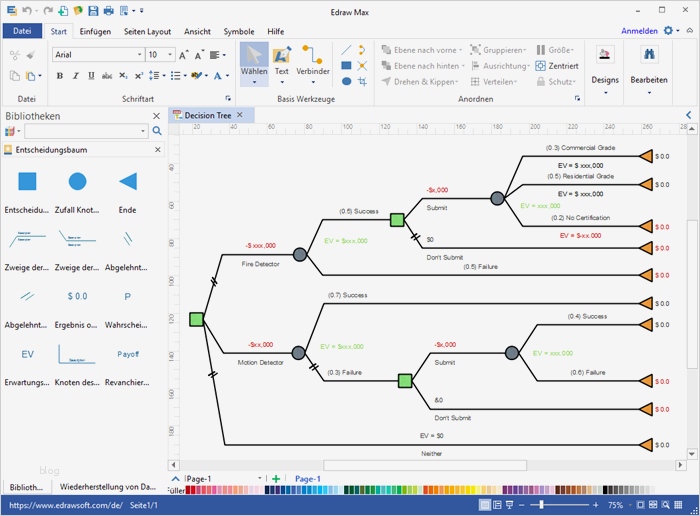The height and width of the screenshot is (516, 700).
Task: Click the print icon in quick access toolbar
Action: click(x=108, y=11)
